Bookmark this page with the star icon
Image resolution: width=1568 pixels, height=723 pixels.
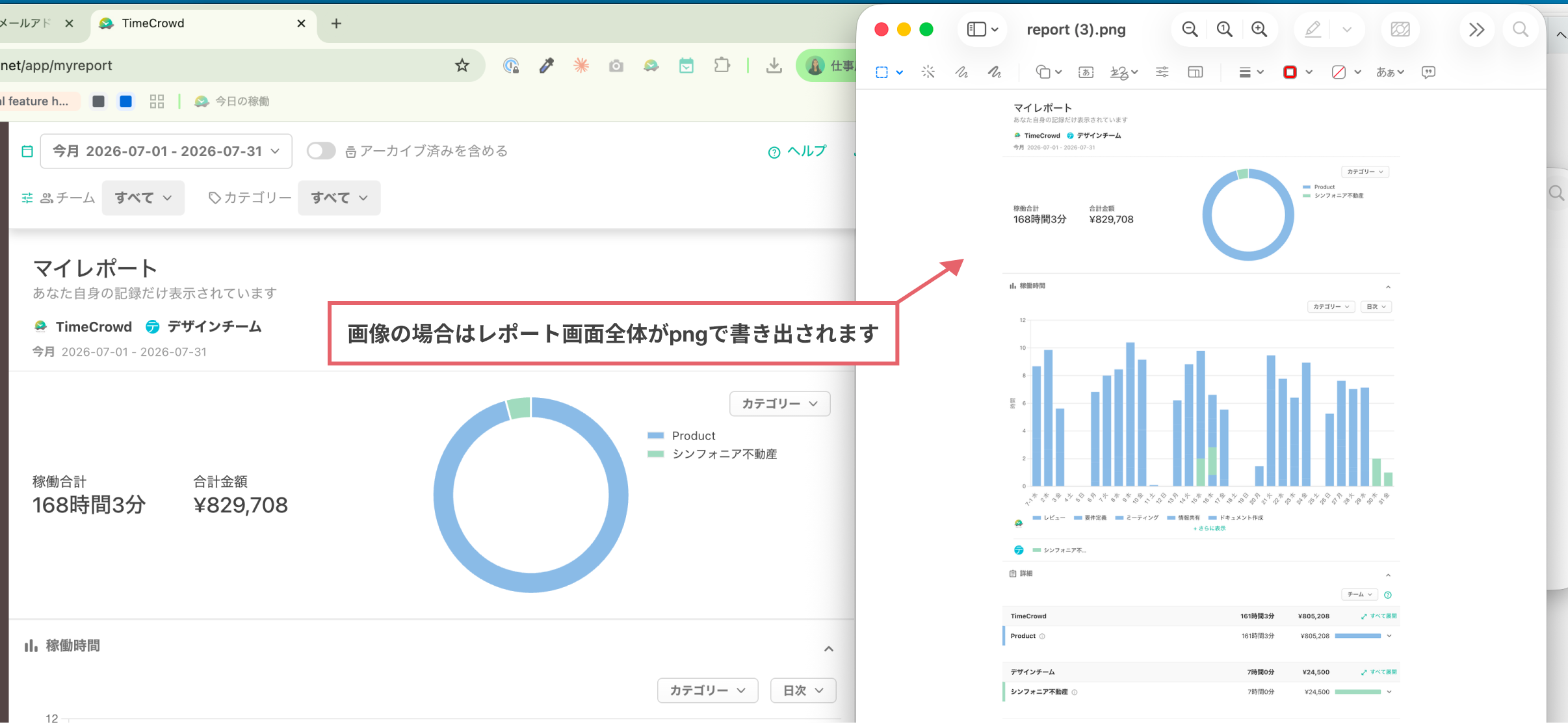(x=462, y=65)
